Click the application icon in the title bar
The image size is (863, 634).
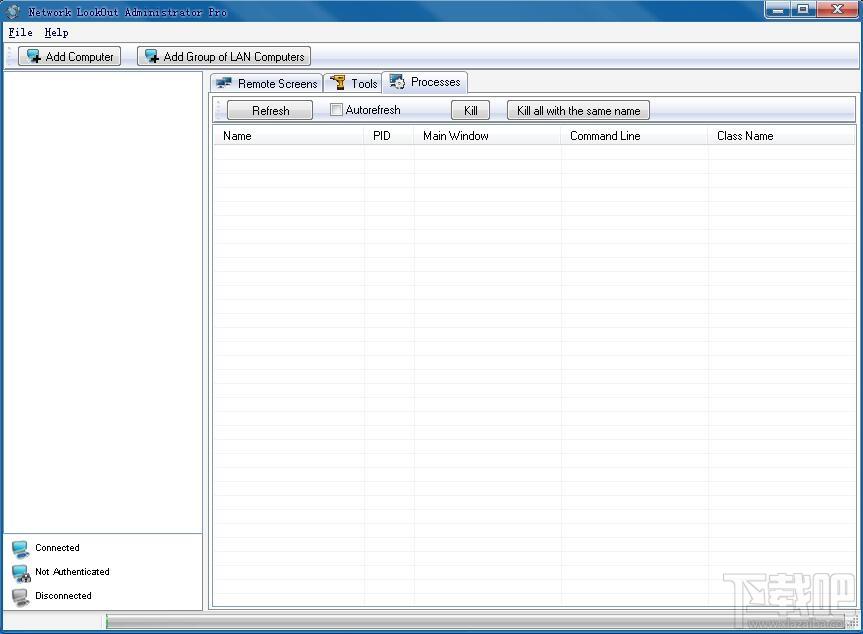(x=13, y=11)
